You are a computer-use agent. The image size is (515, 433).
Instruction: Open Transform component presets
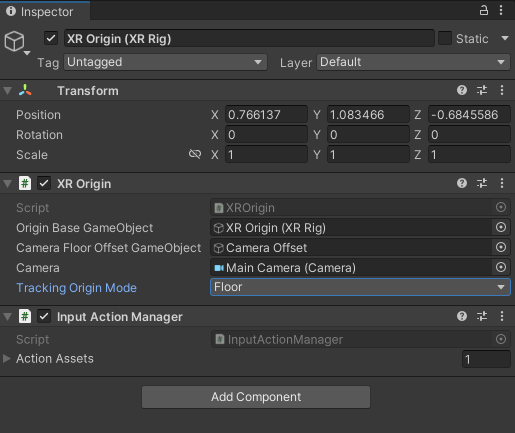(482, 90)
